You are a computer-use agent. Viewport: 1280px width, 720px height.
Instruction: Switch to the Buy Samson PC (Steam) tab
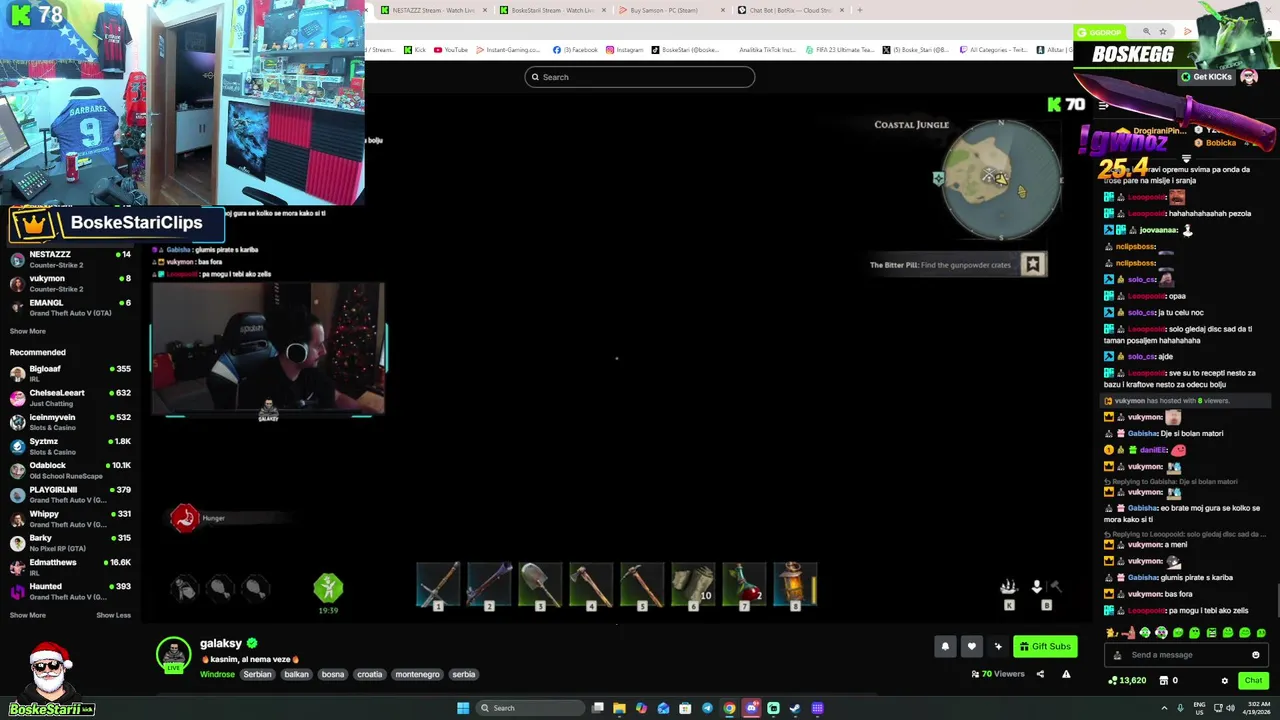coord(672,10)
